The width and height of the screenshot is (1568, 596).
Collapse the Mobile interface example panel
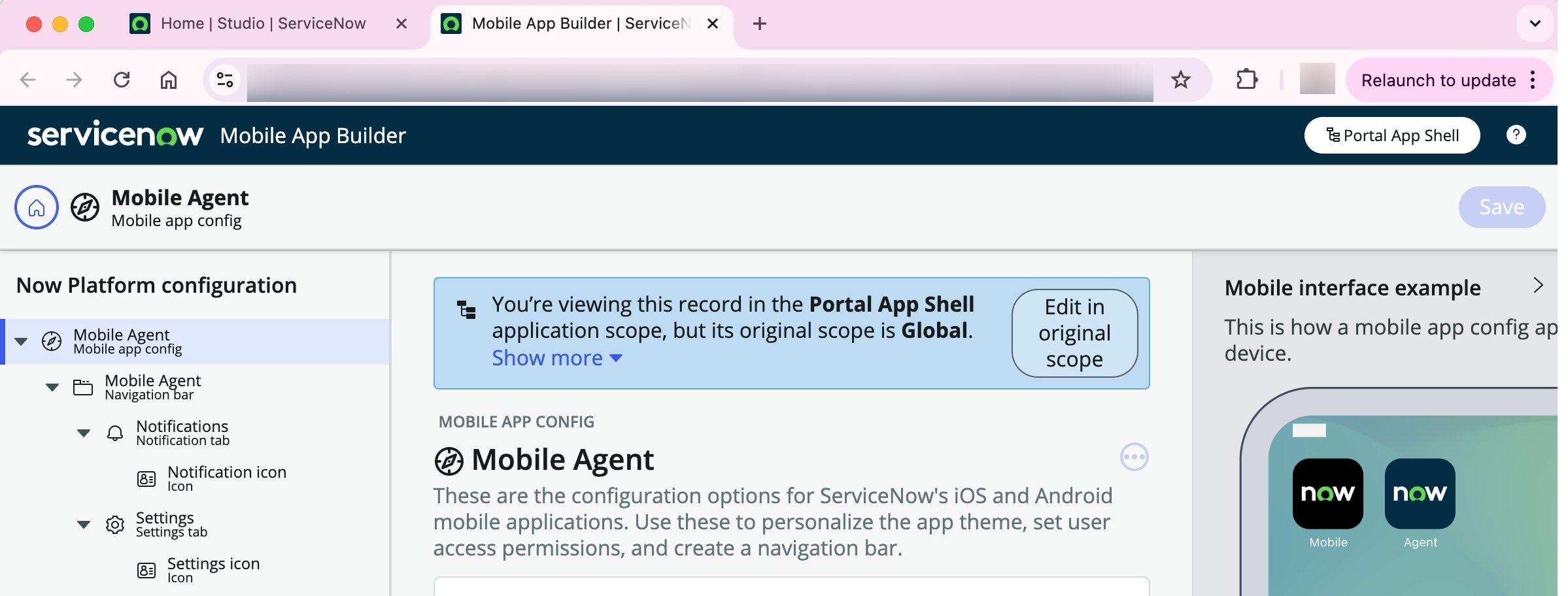pos(1537,286)
